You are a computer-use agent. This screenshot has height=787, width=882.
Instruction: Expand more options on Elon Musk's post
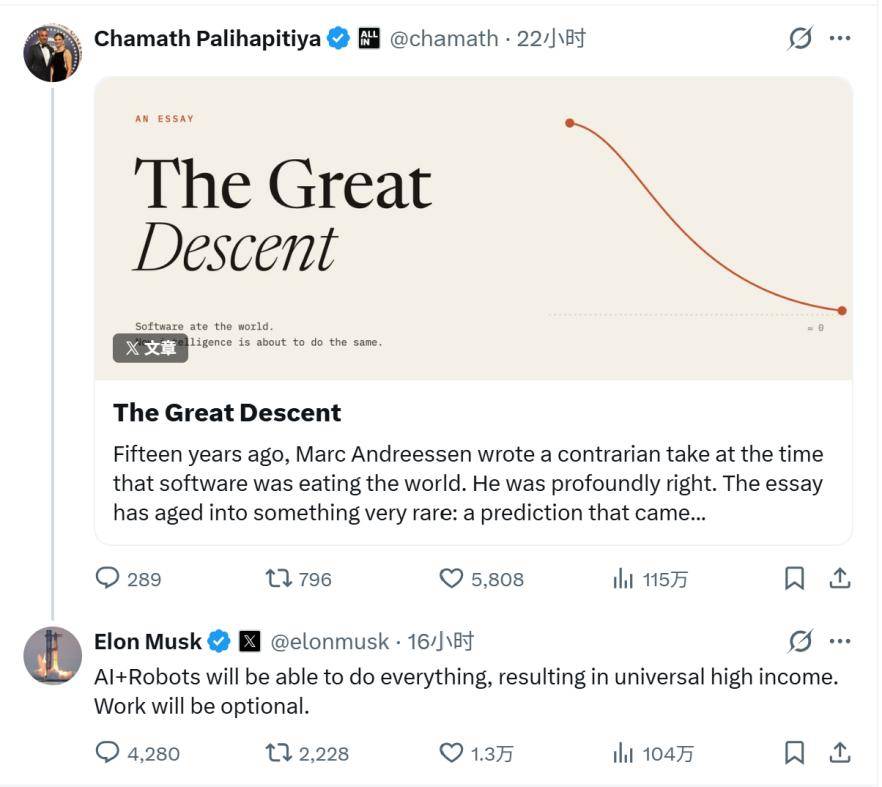(x=840, y=641)
